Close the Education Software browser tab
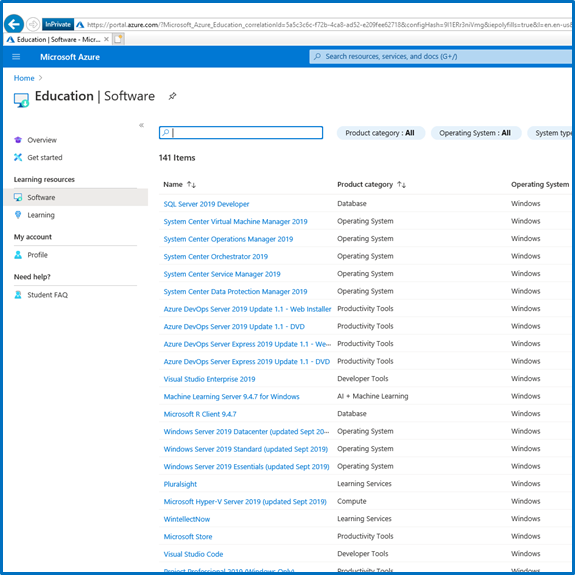Screen dimensions: 575x575 coord(106,39)
